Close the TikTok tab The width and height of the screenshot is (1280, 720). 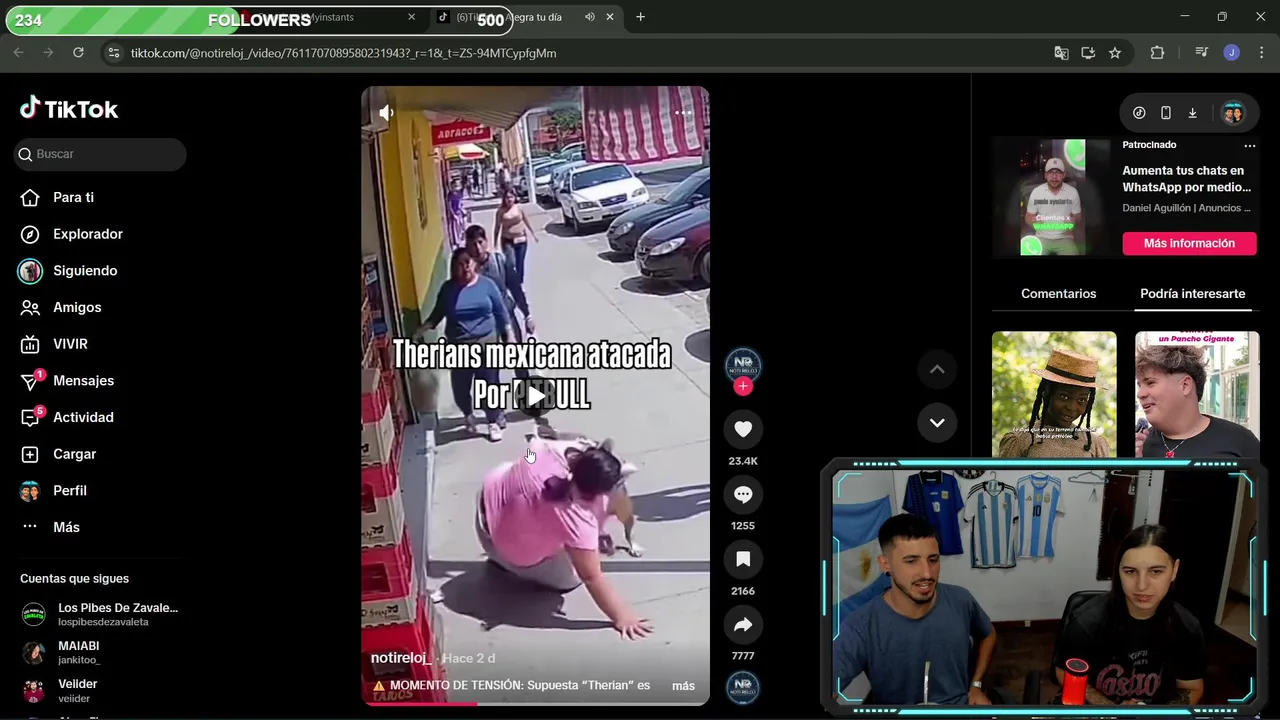point(609,17)
